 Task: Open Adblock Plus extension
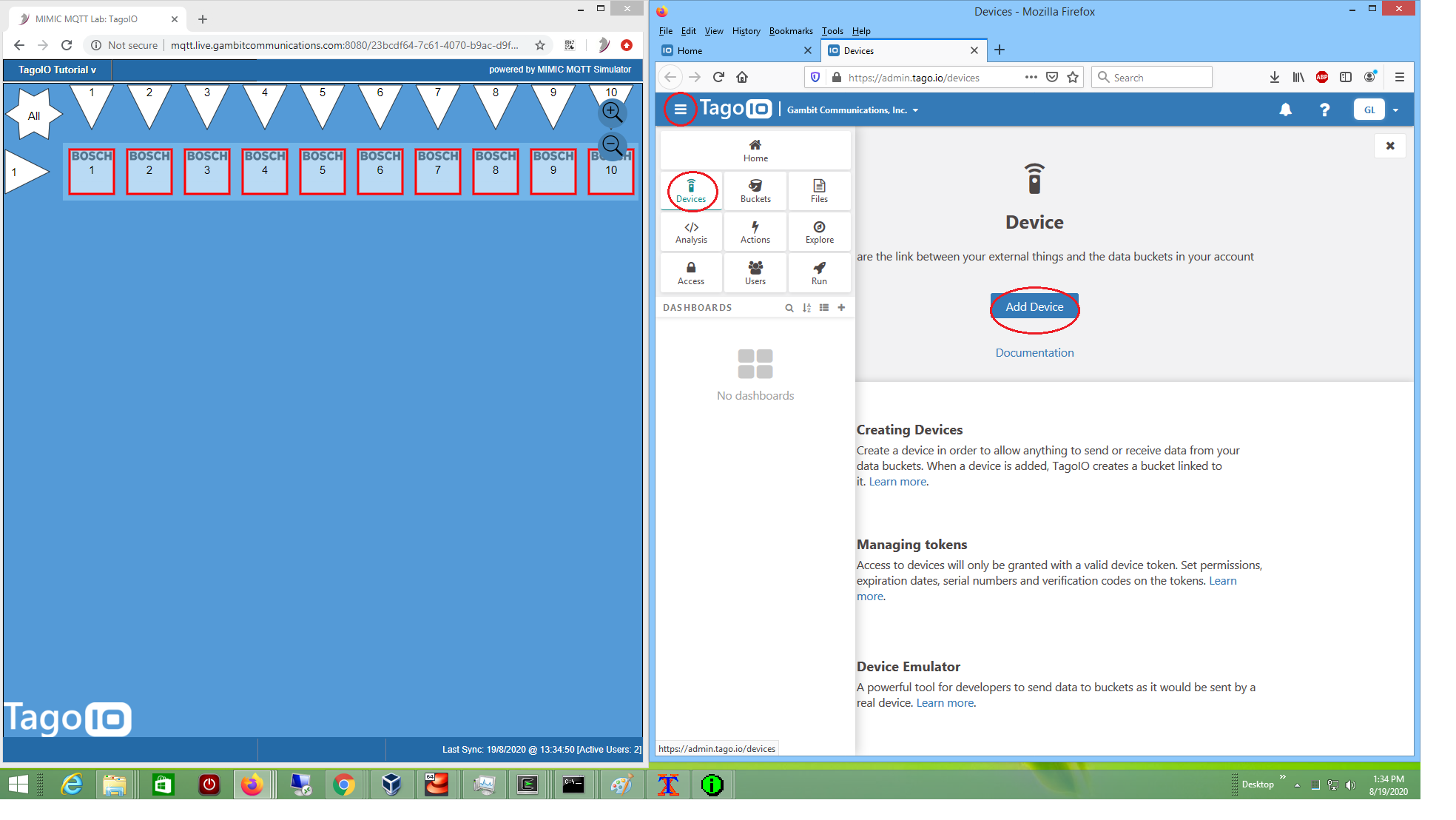[x=1322, y=77]
